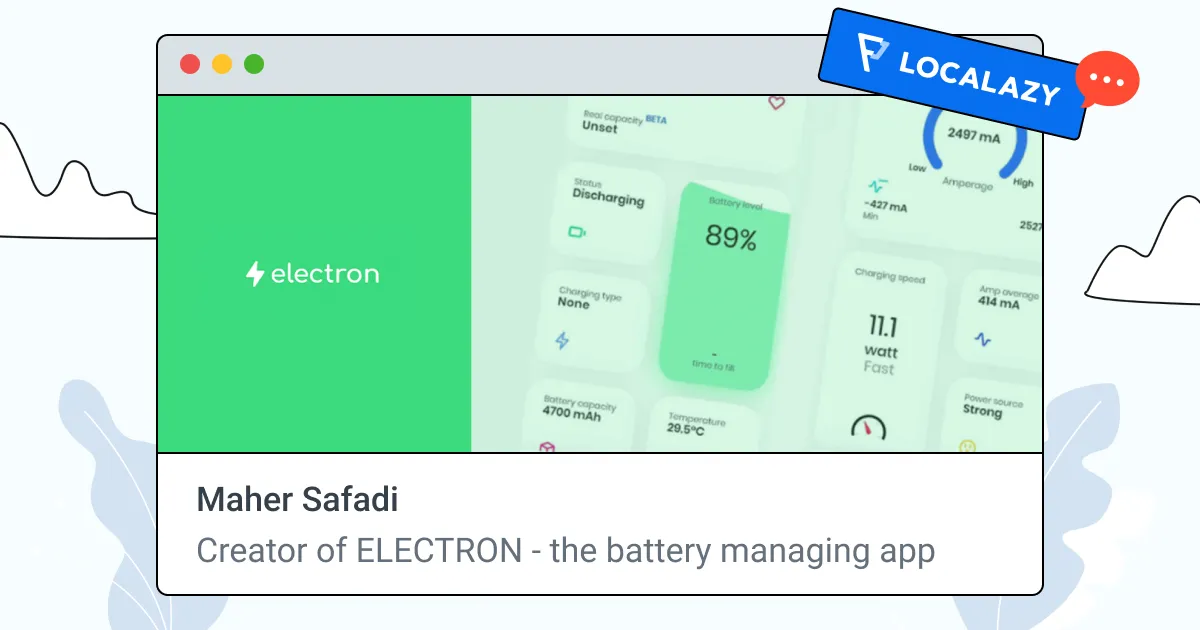Screen dimensions: 1200x630
Task: Click the Creator of ELECTRON subtitle
Action: coord(565,550)
